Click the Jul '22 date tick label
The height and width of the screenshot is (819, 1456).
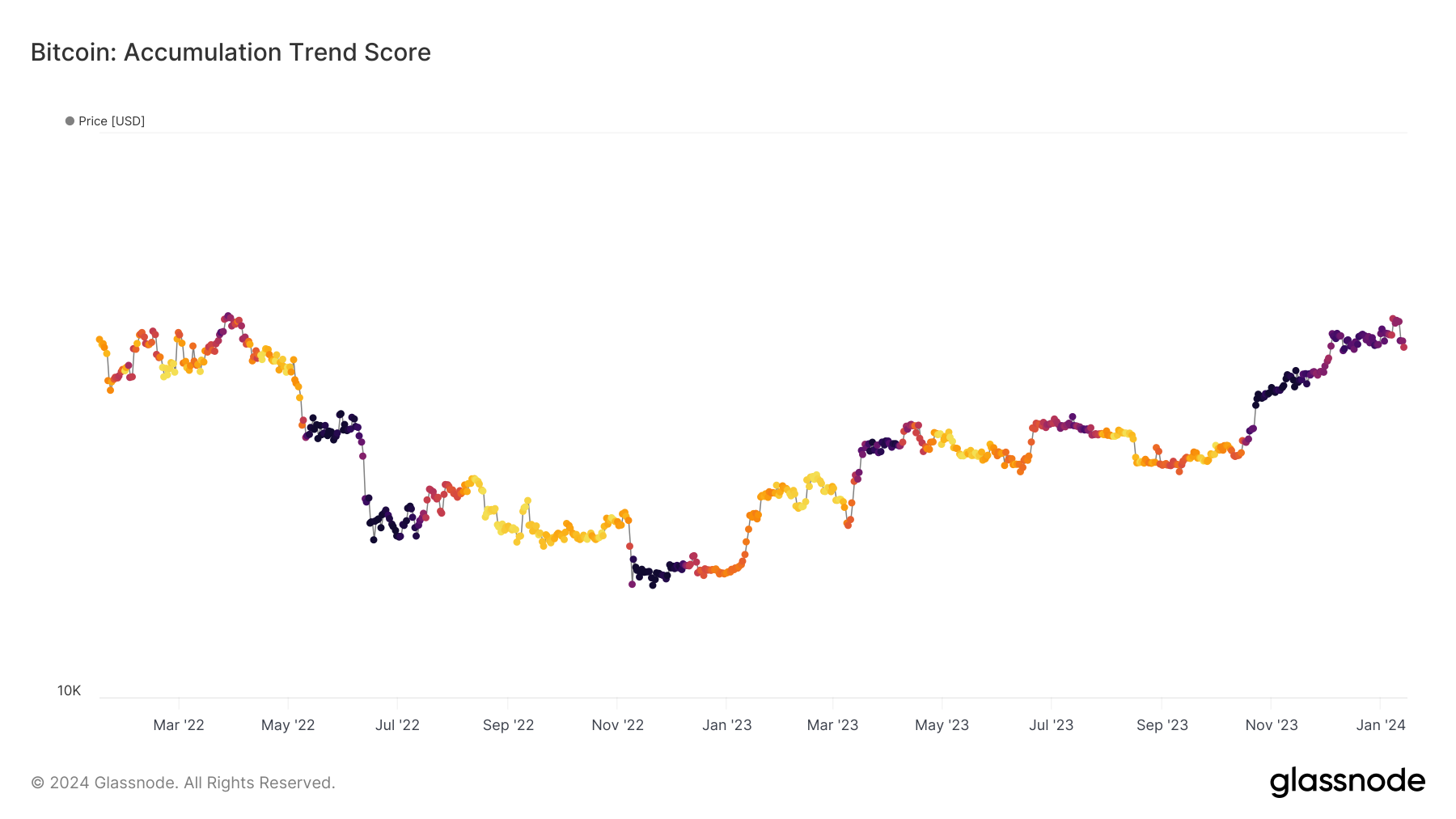397,725
